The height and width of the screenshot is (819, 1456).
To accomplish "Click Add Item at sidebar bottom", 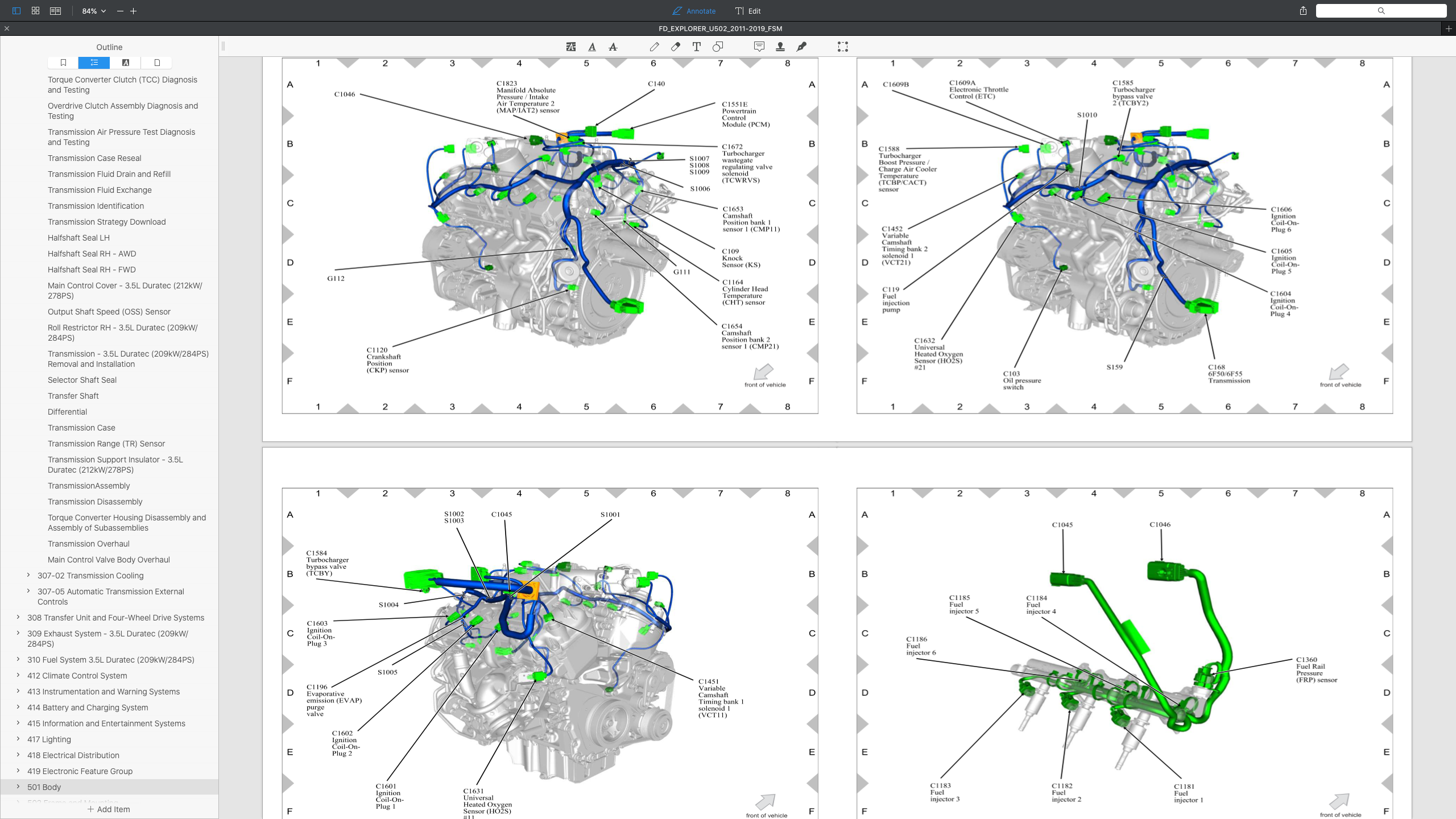I will (109, 809).
